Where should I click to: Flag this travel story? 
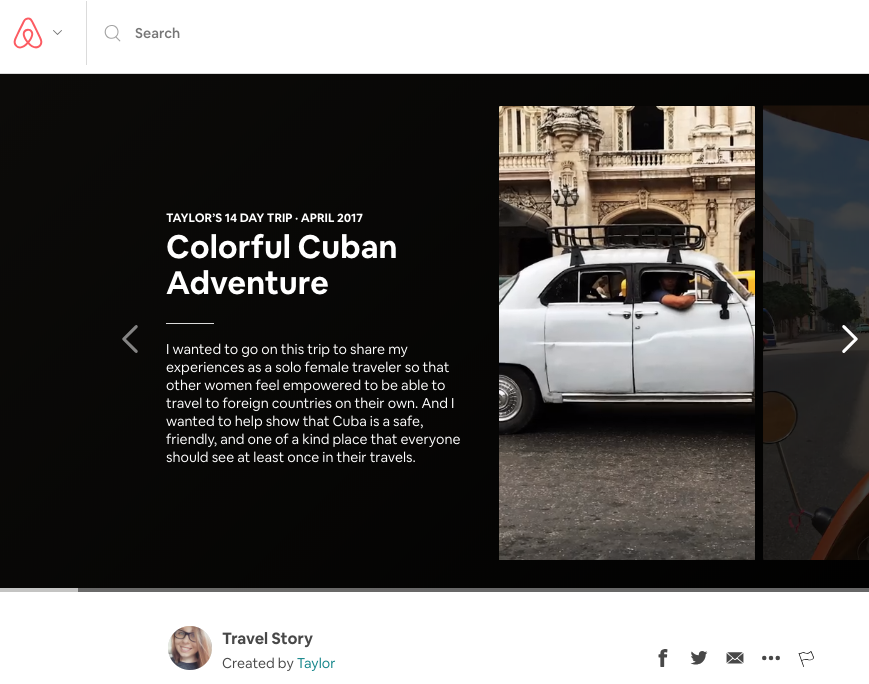point(806,658)
